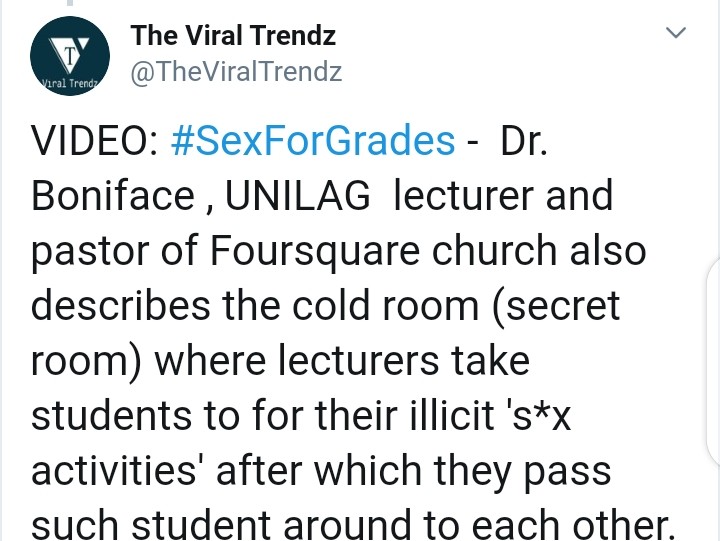Image resolution: width=720 pixels, height=541 pixels.
Task: Click the word 'secret' in parentheses
Action: pyautogui.click(x=560, y=306)
